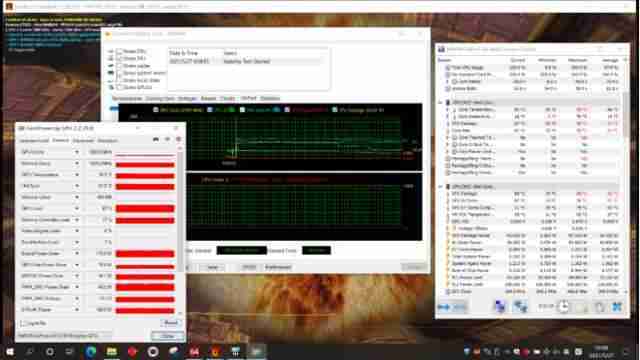Enable Log to file checkbox in GPU-Z
This screenshot has width=640, height=360.
click(x=23, y=323)
